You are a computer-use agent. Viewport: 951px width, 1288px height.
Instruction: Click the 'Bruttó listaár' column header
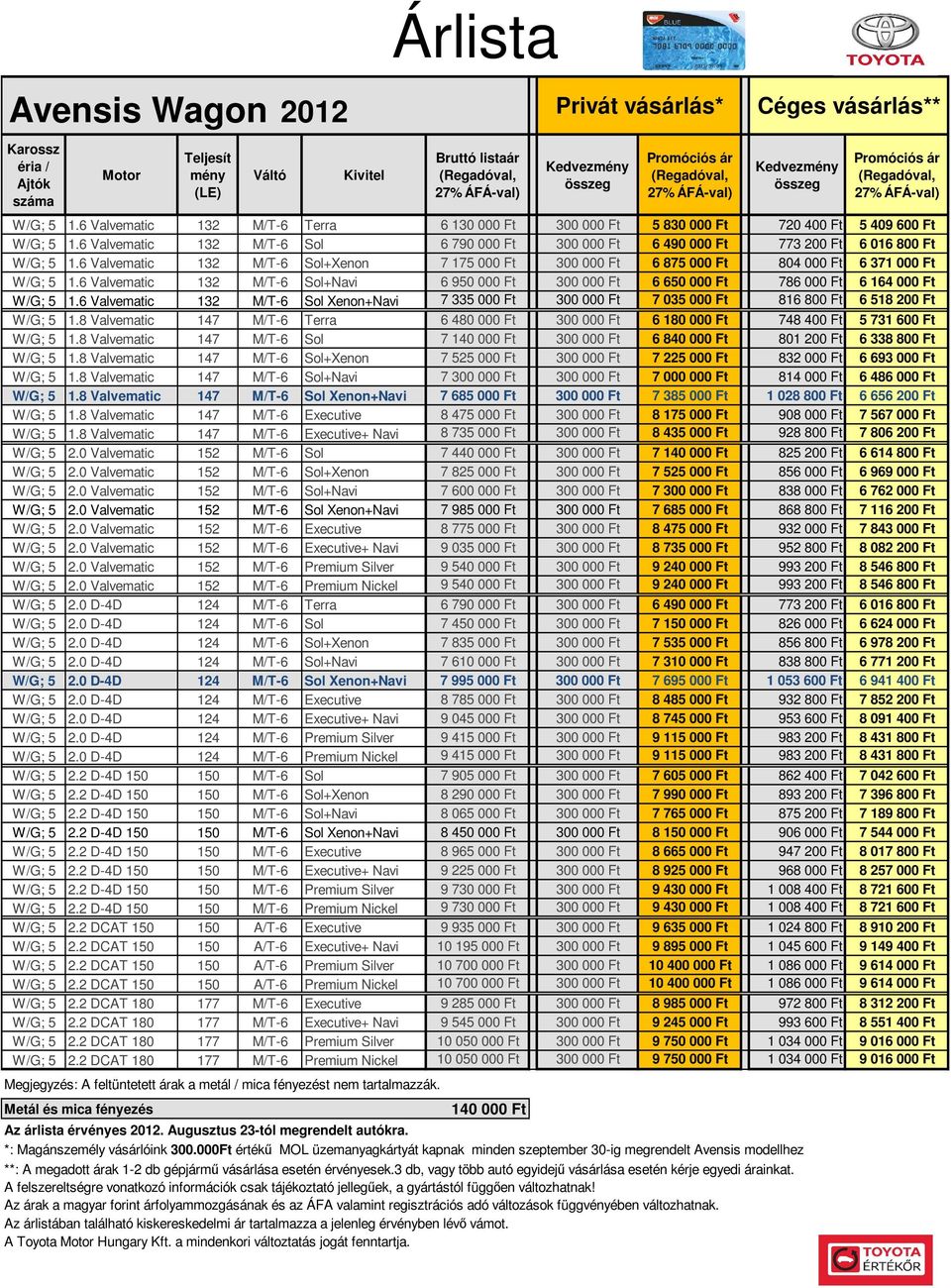click(x=478, y=175)
